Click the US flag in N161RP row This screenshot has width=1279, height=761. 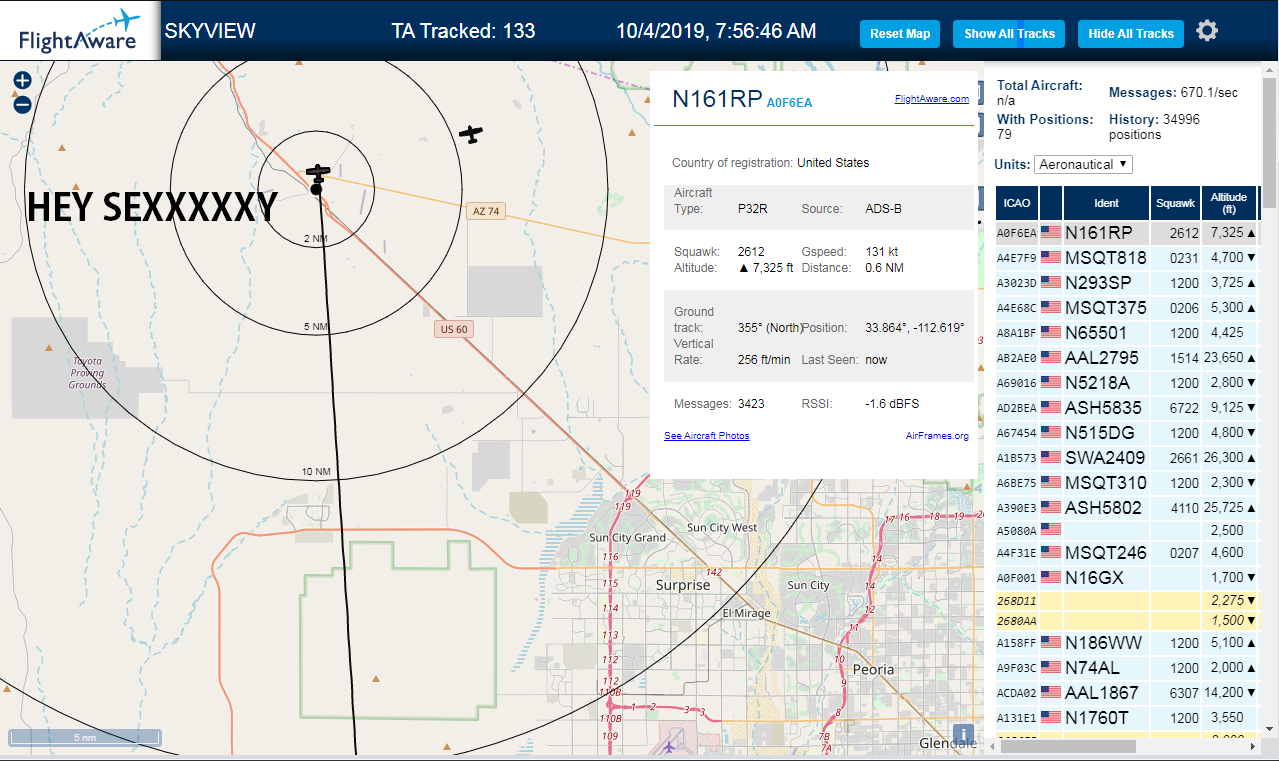pos(1050,233)
